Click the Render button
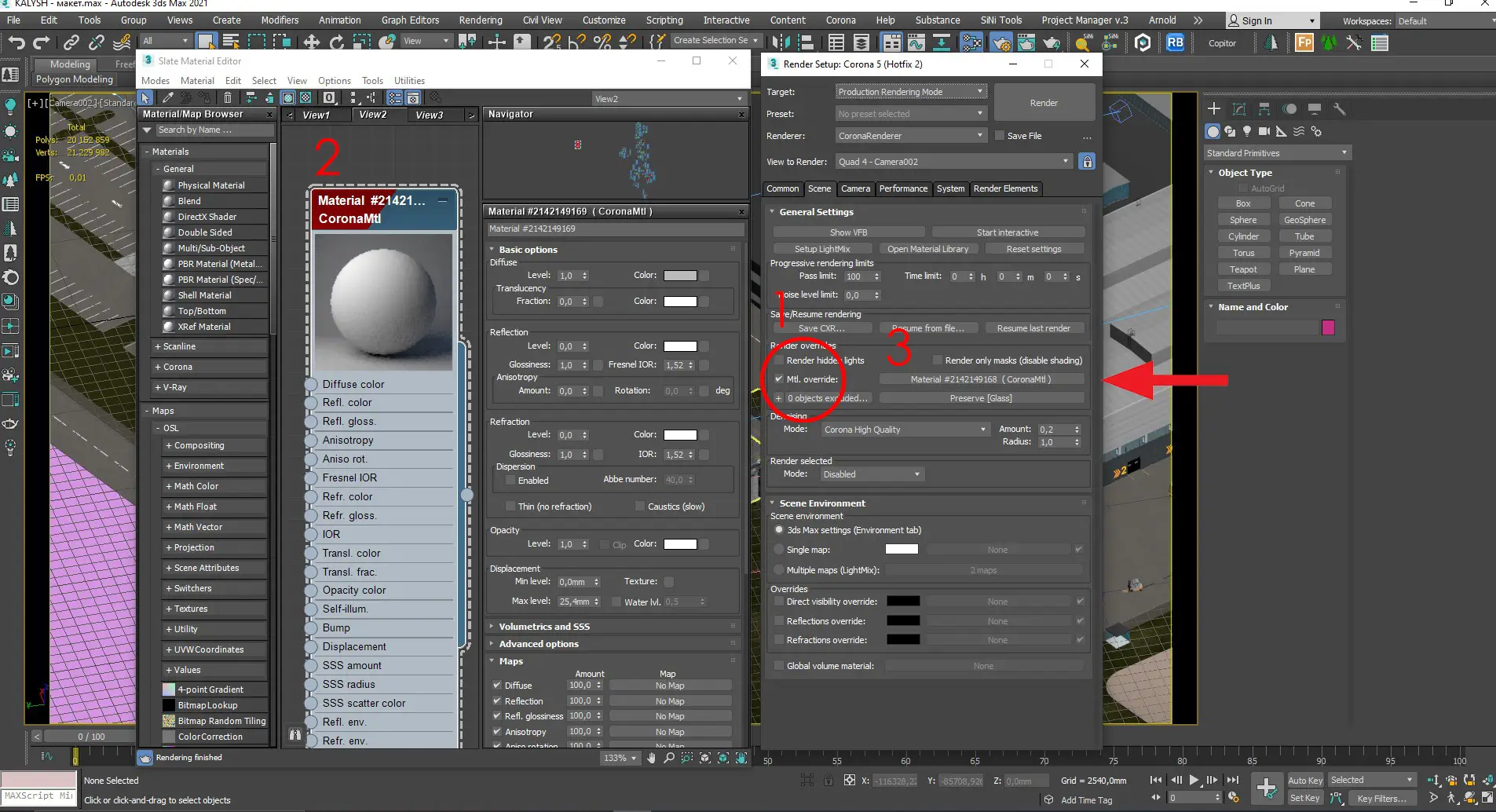This screenshot has width=1496, height=812. [1044, 103]
